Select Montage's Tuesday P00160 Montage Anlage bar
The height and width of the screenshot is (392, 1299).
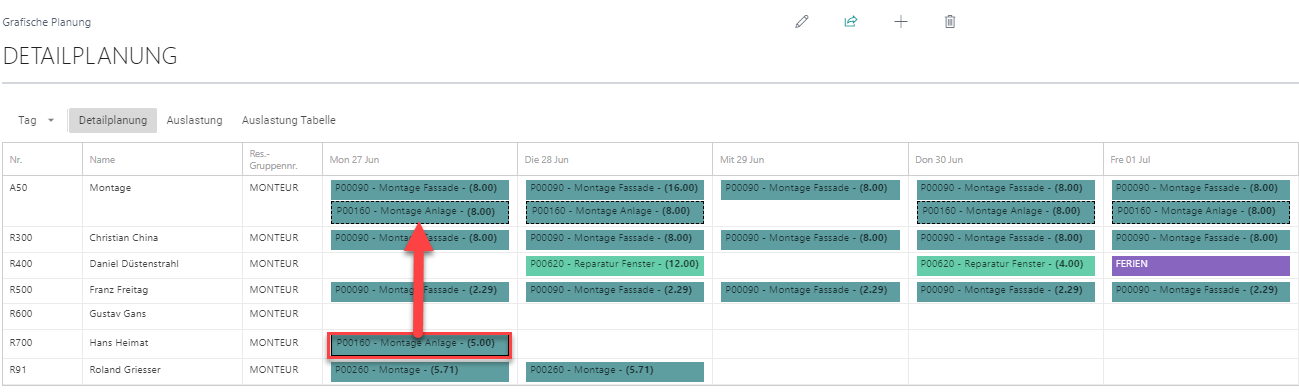point(615,212)
